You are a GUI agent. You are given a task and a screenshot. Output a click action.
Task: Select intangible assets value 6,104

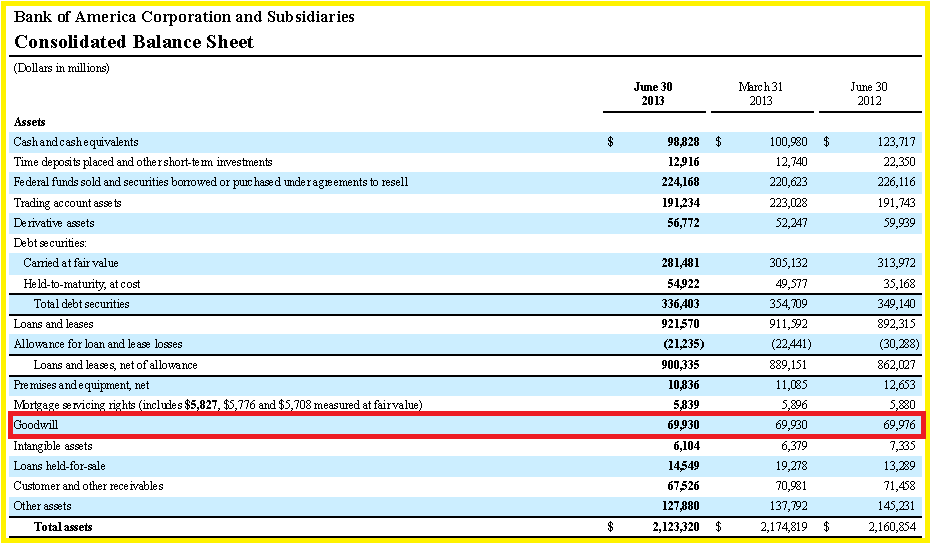(x=687, y=446)
